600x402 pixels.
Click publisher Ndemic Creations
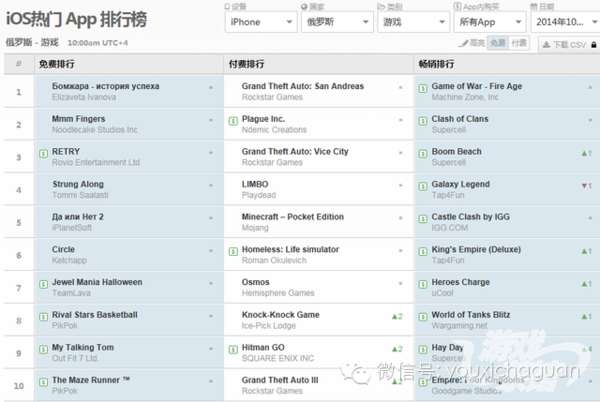(x=274, y=130)
